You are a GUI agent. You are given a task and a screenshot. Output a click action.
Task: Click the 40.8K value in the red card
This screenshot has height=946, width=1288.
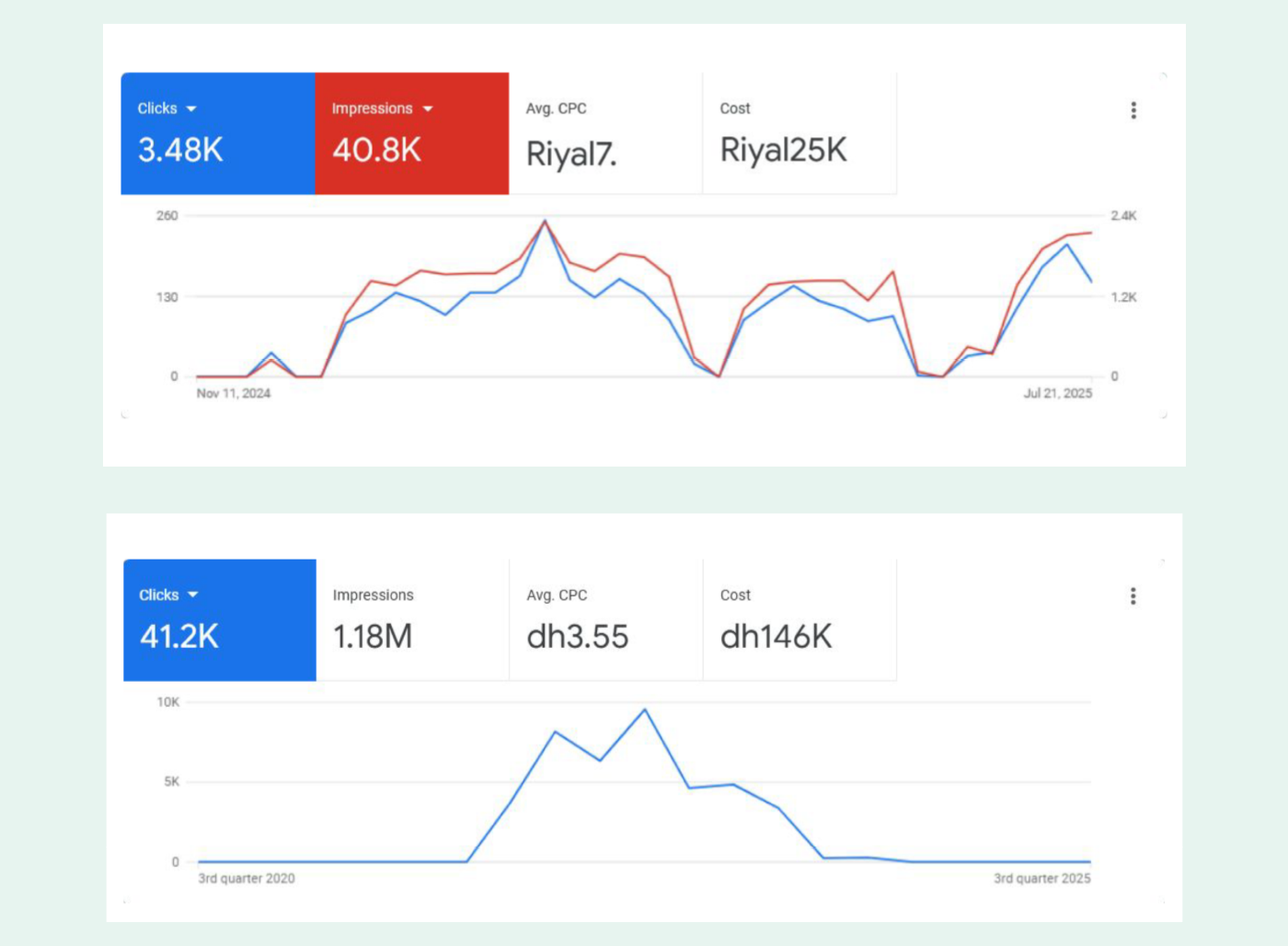pyautogui.click(x=376, y=150)
